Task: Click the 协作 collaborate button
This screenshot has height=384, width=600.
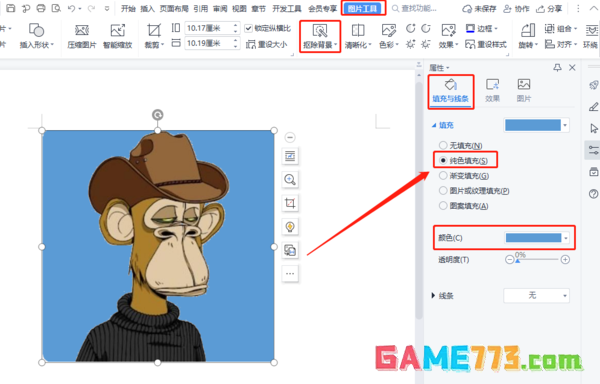Action: click(x=516, y=8)
